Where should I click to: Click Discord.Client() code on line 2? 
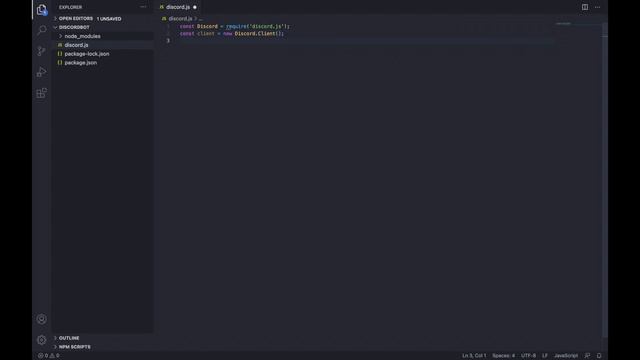click(258, 33)
